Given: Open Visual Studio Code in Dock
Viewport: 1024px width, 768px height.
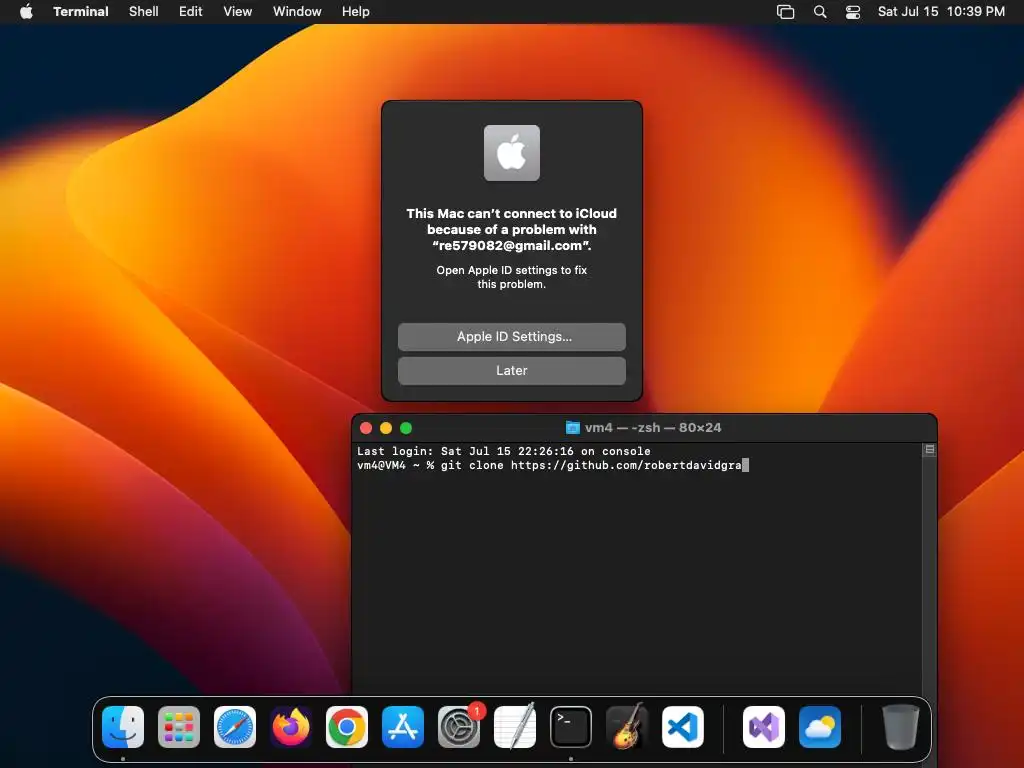Looking at the screenshot, I should 683,727.
